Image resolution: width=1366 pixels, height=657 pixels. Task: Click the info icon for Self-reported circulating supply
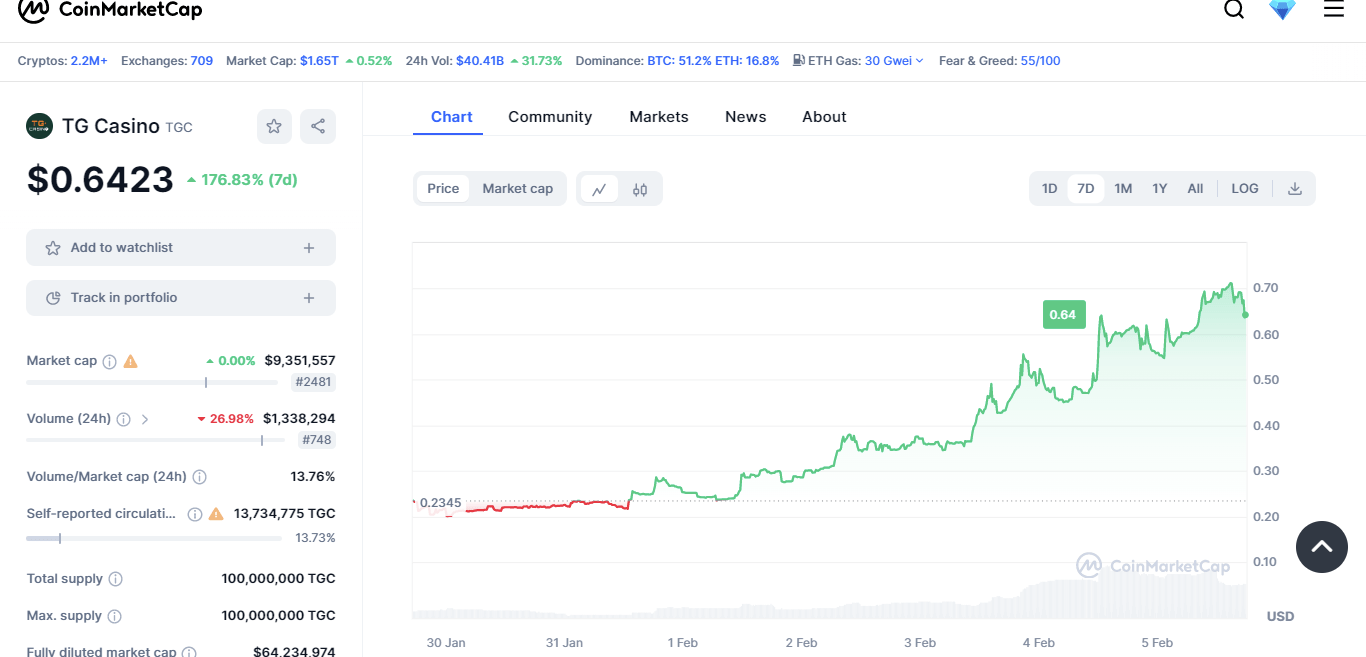click(195, 514)
